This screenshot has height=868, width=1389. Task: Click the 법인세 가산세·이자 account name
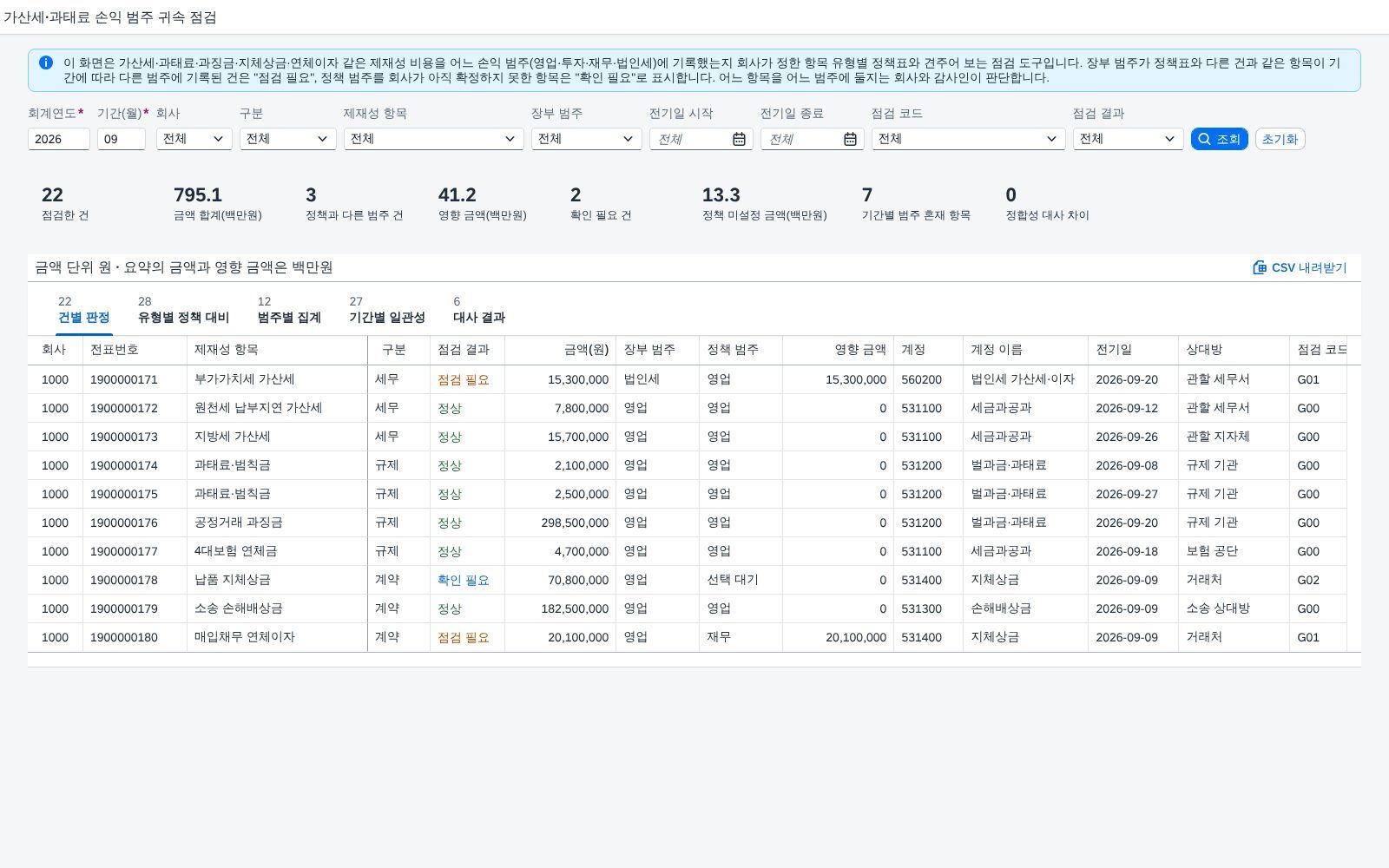coord(1023,379)
